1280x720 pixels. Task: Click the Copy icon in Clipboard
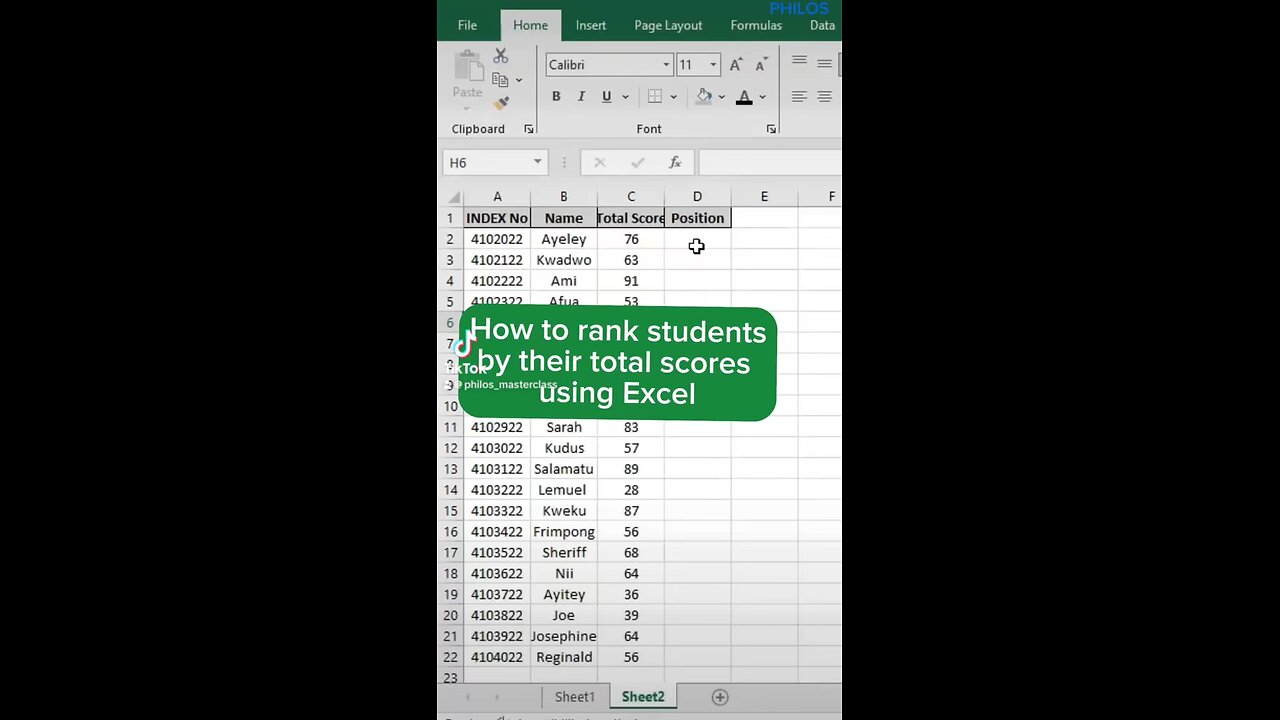point(500,79)
